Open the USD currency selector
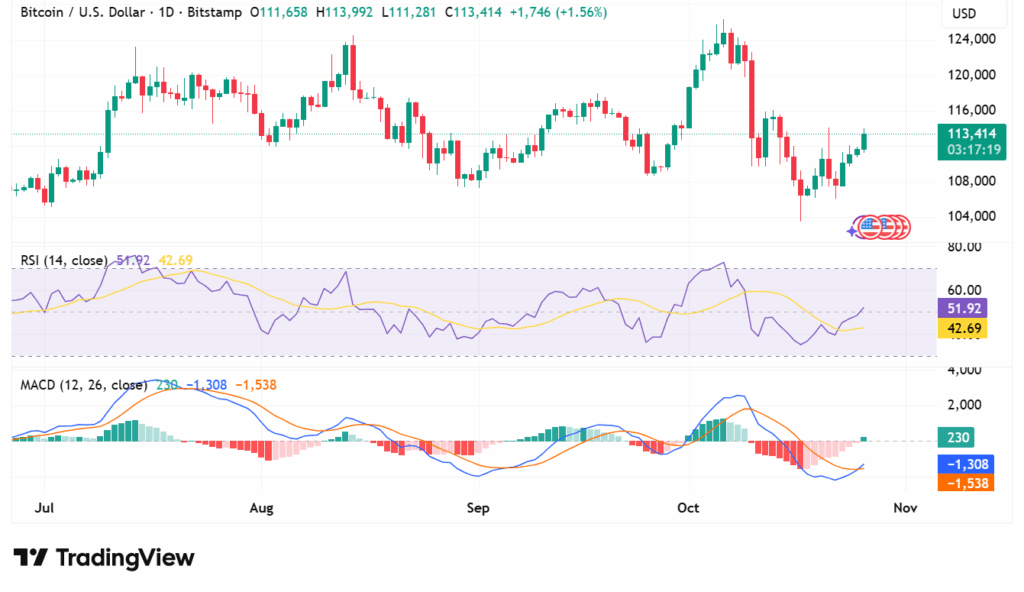Image resolution: width=1024 pixels, height=592 pixels. (964, 14)
